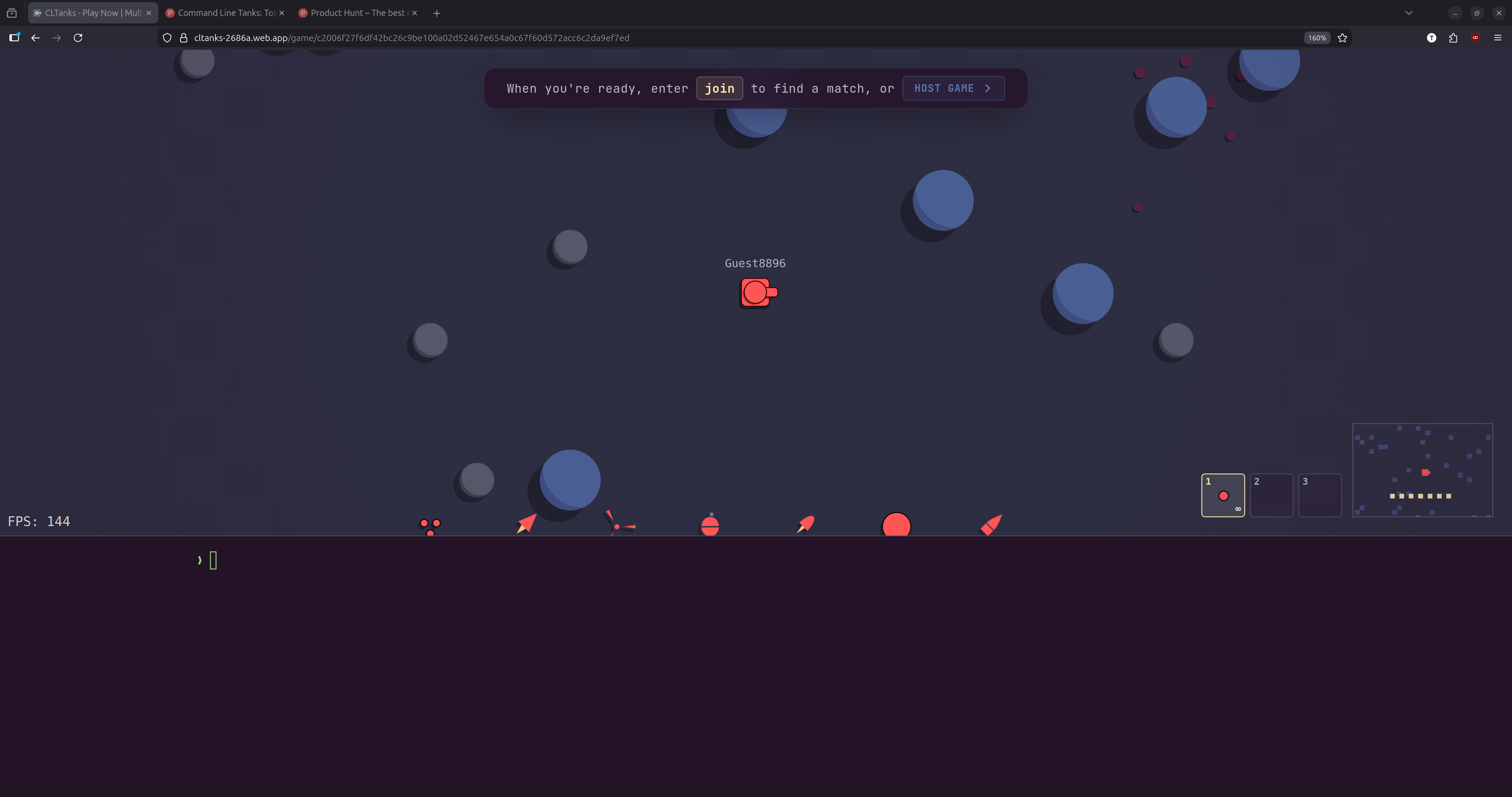Open the list all tabs dropdown
This screenshot has width=1512, height=797.
pos(1408,12)
